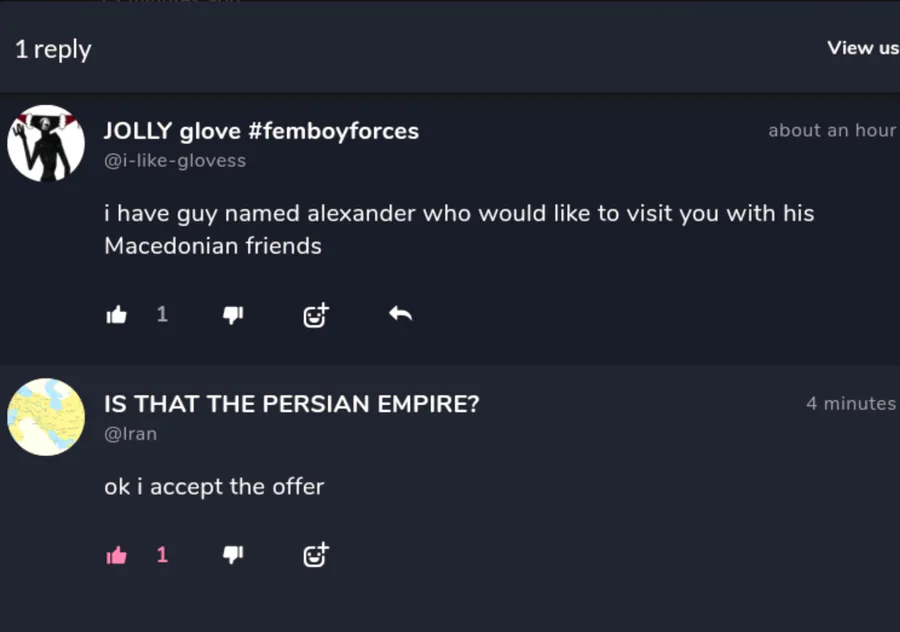The width and height of the screenshot is (900, 632).
Task: Add emoji reaction to the @Iran reply
Action: point(316,555)
